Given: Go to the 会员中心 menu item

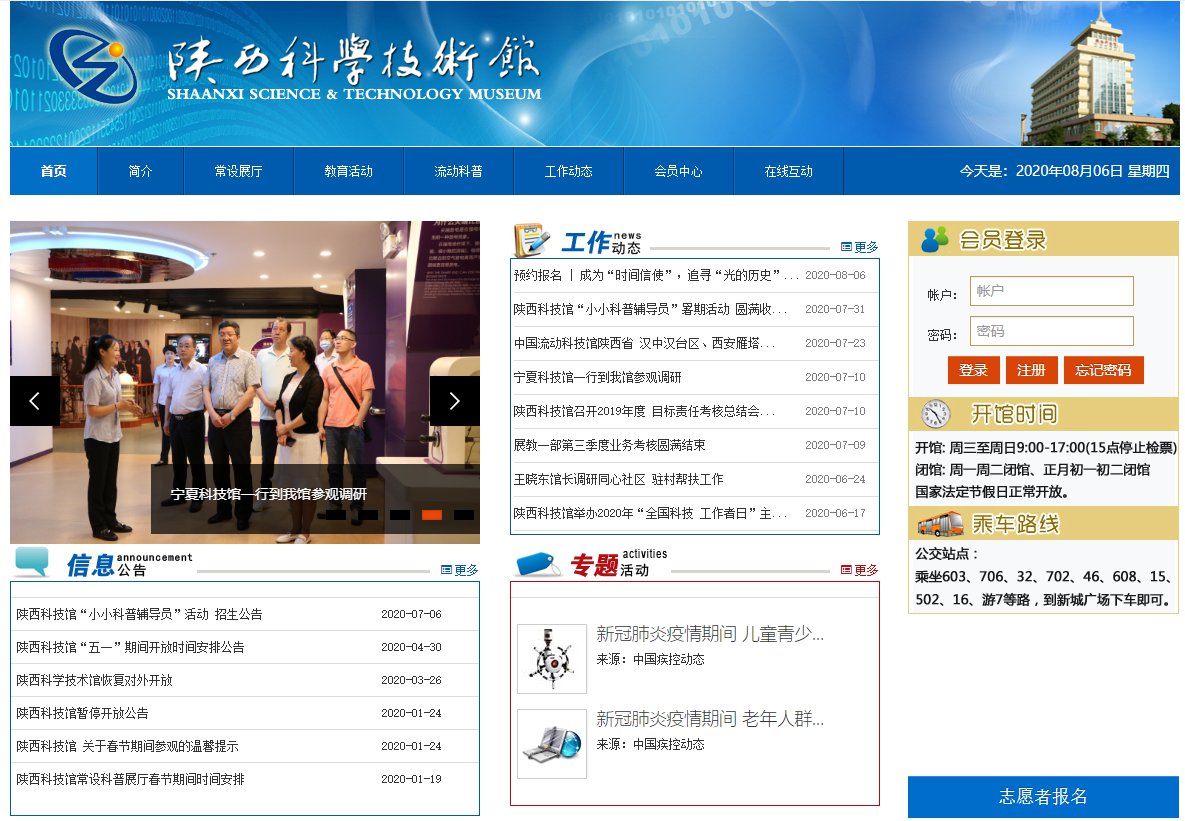Looking at the screenshot, I should (x=678, y=171).
